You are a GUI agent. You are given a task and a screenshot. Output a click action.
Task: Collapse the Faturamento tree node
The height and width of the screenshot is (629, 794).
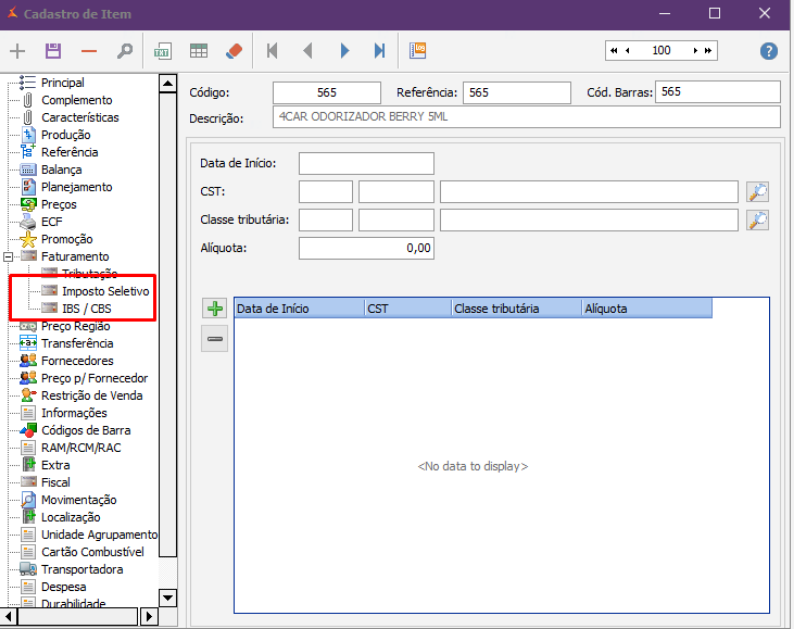tap(8, 257)
